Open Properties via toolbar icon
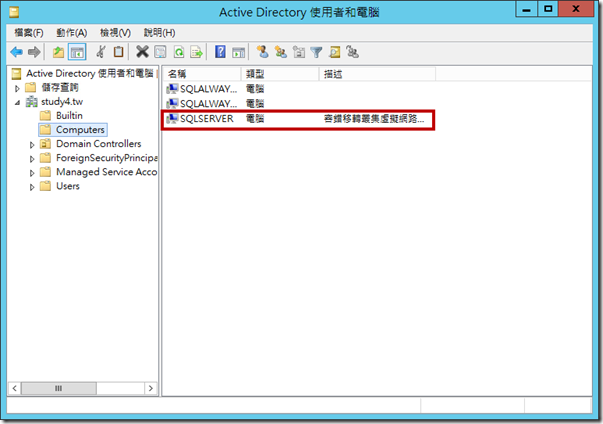 coord(160,52)
